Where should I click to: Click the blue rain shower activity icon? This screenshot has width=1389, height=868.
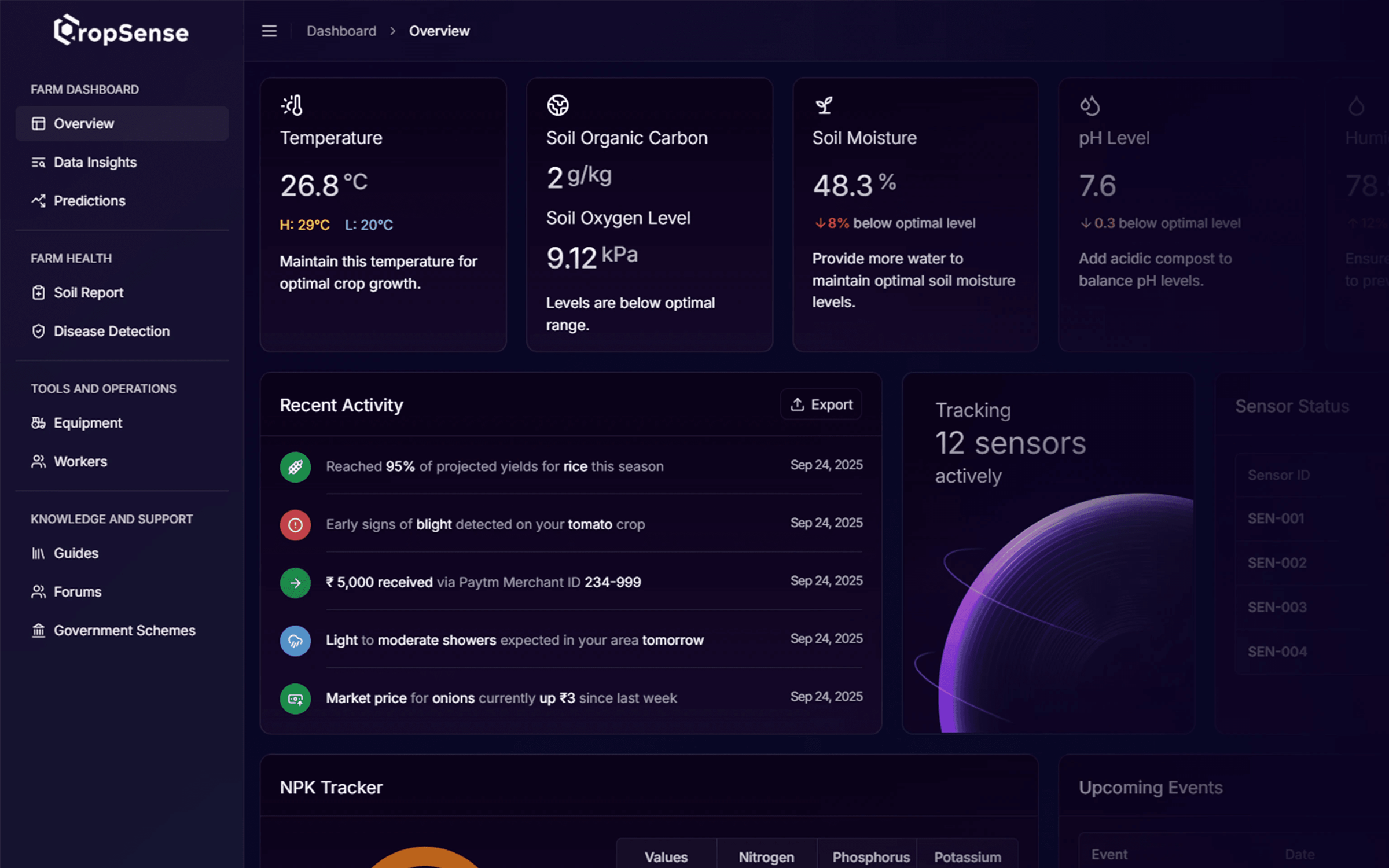pyautogui.click(x=295, y=641)
